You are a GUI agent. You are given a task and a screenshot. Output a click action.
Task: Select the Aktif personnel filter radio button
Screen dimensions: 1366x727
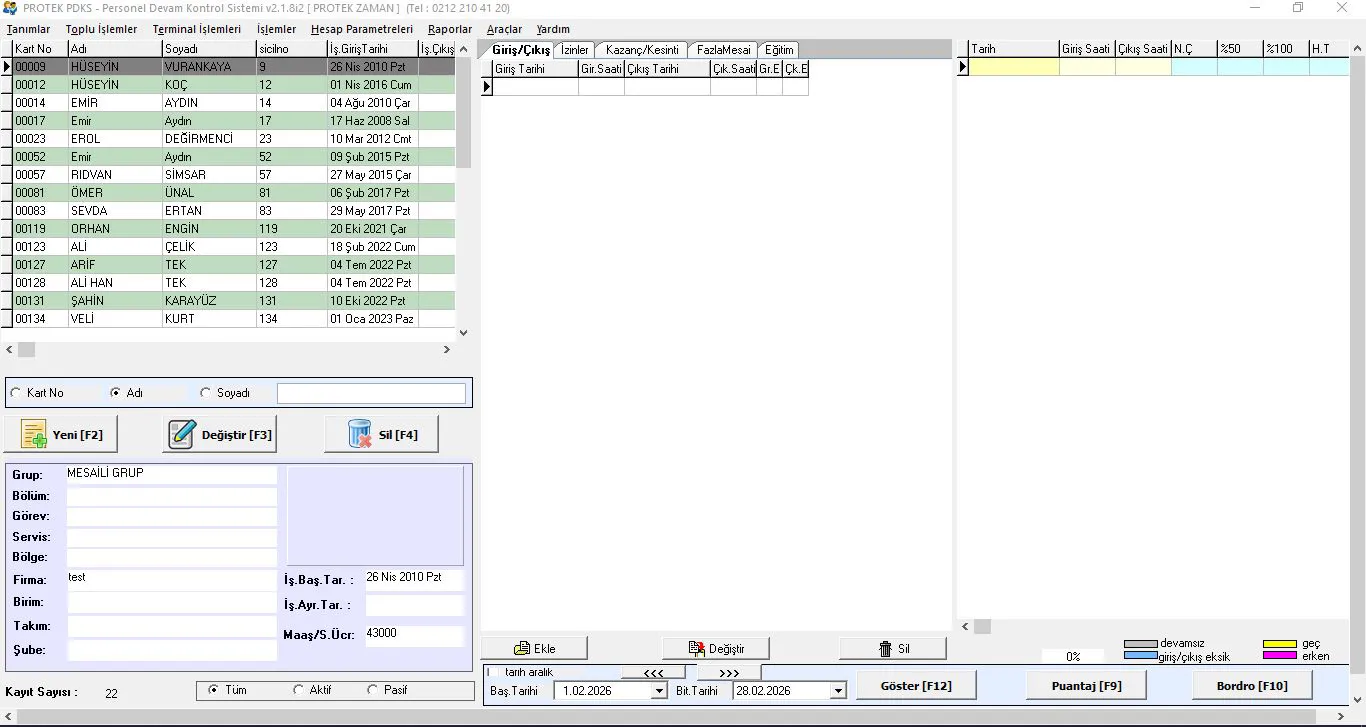pos(298,690)
